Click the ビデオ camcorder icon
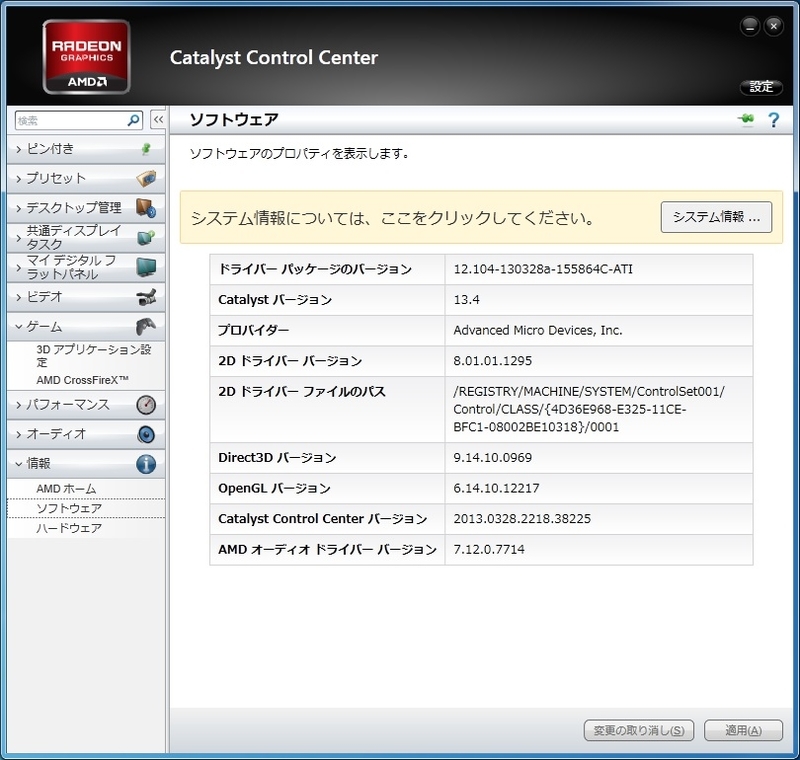 [x=146, y=297]
